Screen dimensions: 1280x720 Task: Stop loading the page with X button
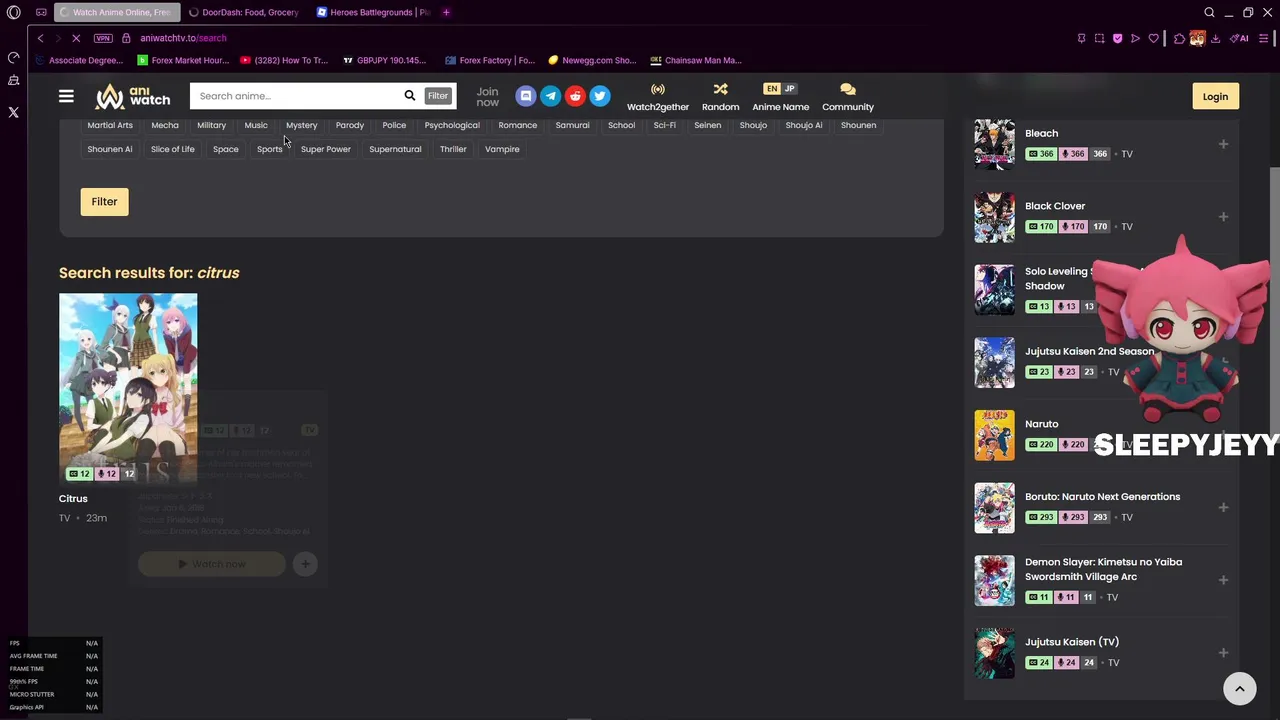76,38
